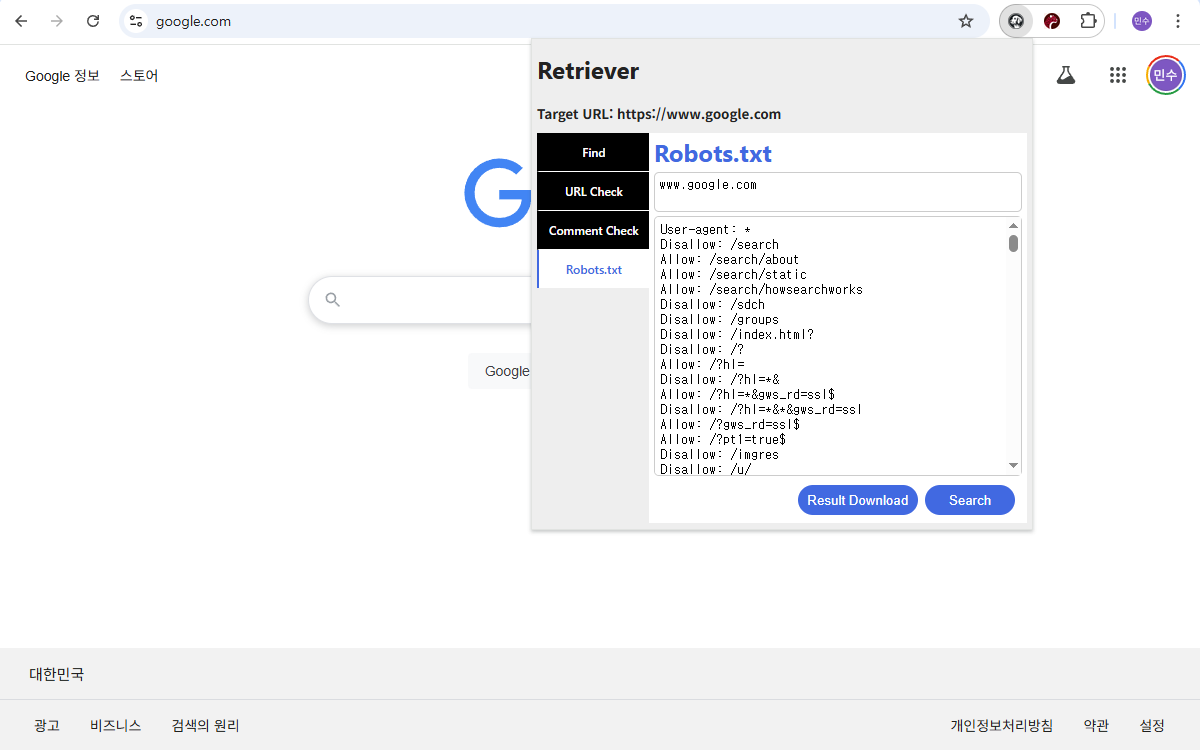Viewport: 1200px width, 750px height.
Task: Open the Find tab in Retriever
Action: 593,152
